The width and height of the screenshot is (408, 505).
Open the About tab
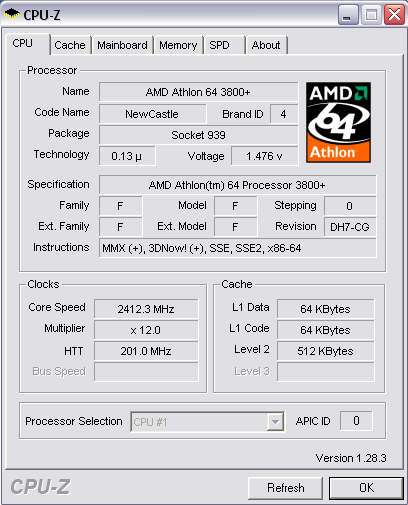click(x=266, y=45)
